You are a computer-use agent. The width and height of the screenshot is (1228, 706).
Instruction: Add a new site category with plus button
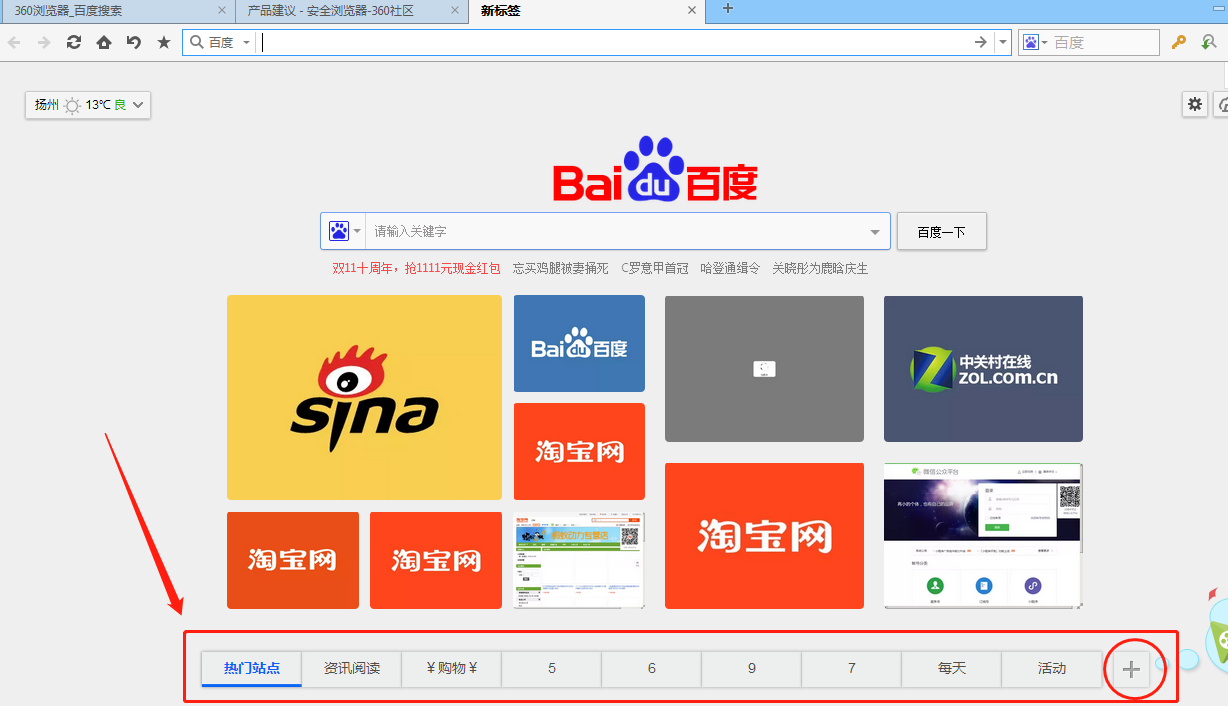(1132, 669)
